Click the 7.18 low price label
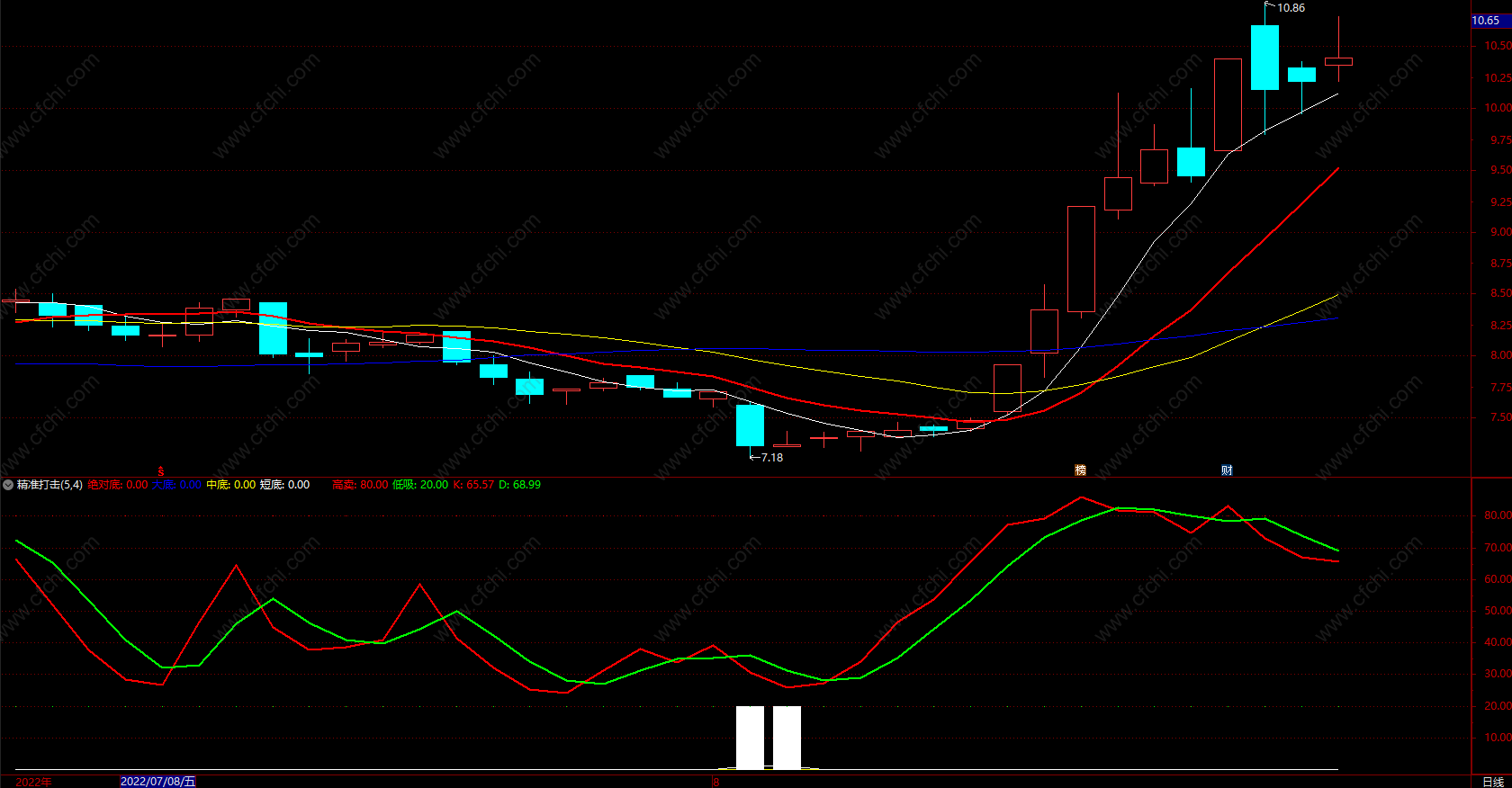The image size is (1512, 788). (x=772, y=458)
